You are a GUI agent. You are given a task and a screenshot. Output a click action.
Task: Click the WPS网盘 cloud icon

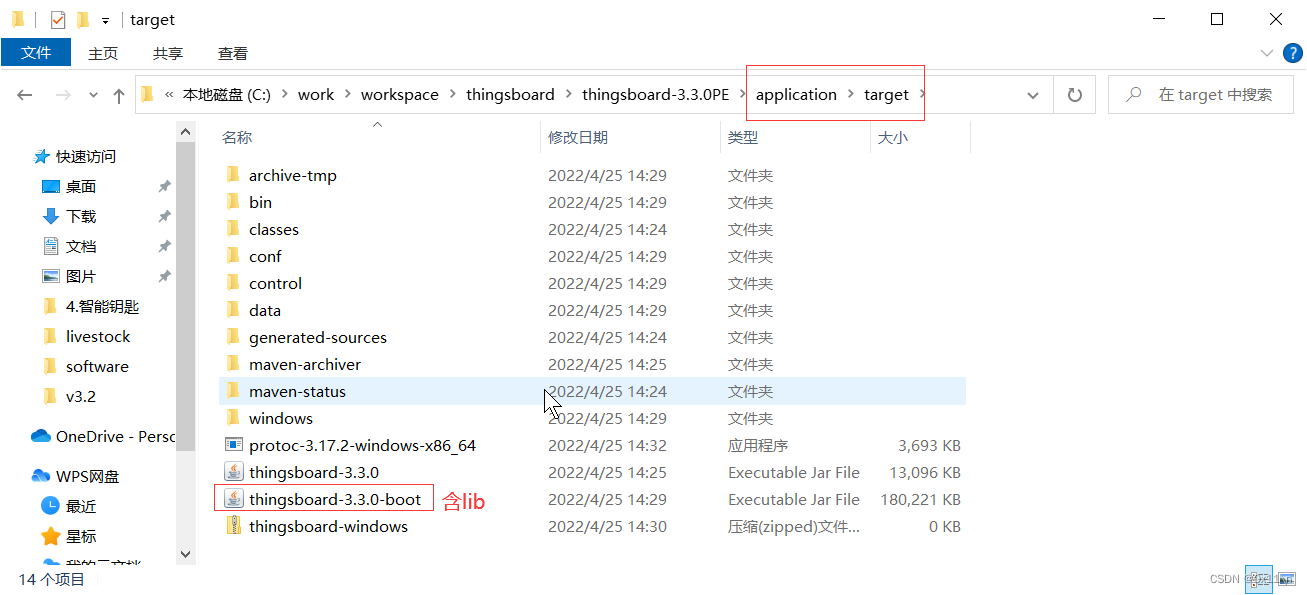(41, 476)
